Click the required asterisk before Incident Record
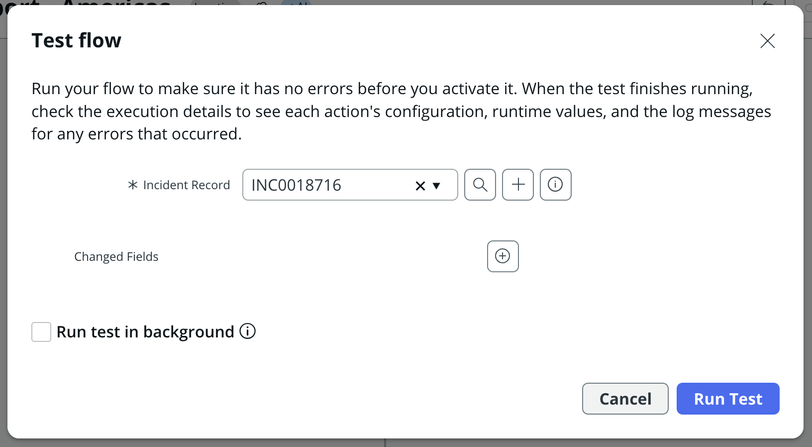Viewport: 812px width, 447px height. click(x=132, y=185)
